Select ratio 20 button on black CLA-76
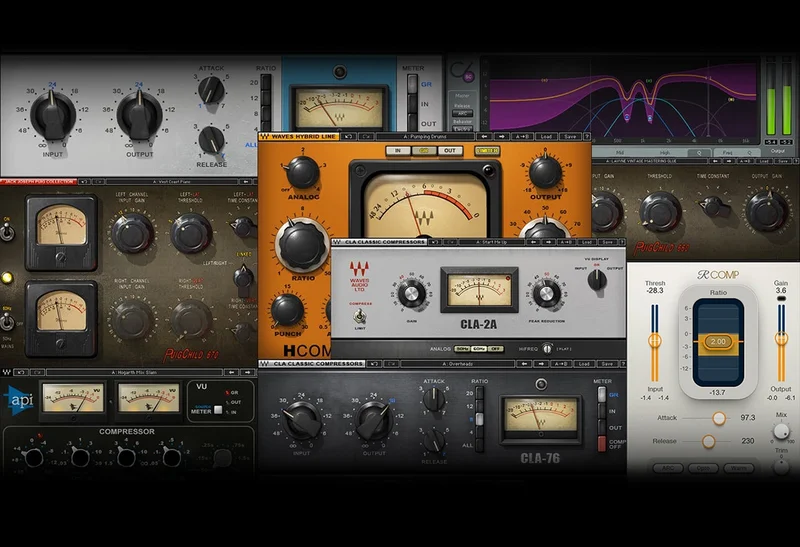The width and height of the screenshot is (800, 547). click(x=479, y=393)
